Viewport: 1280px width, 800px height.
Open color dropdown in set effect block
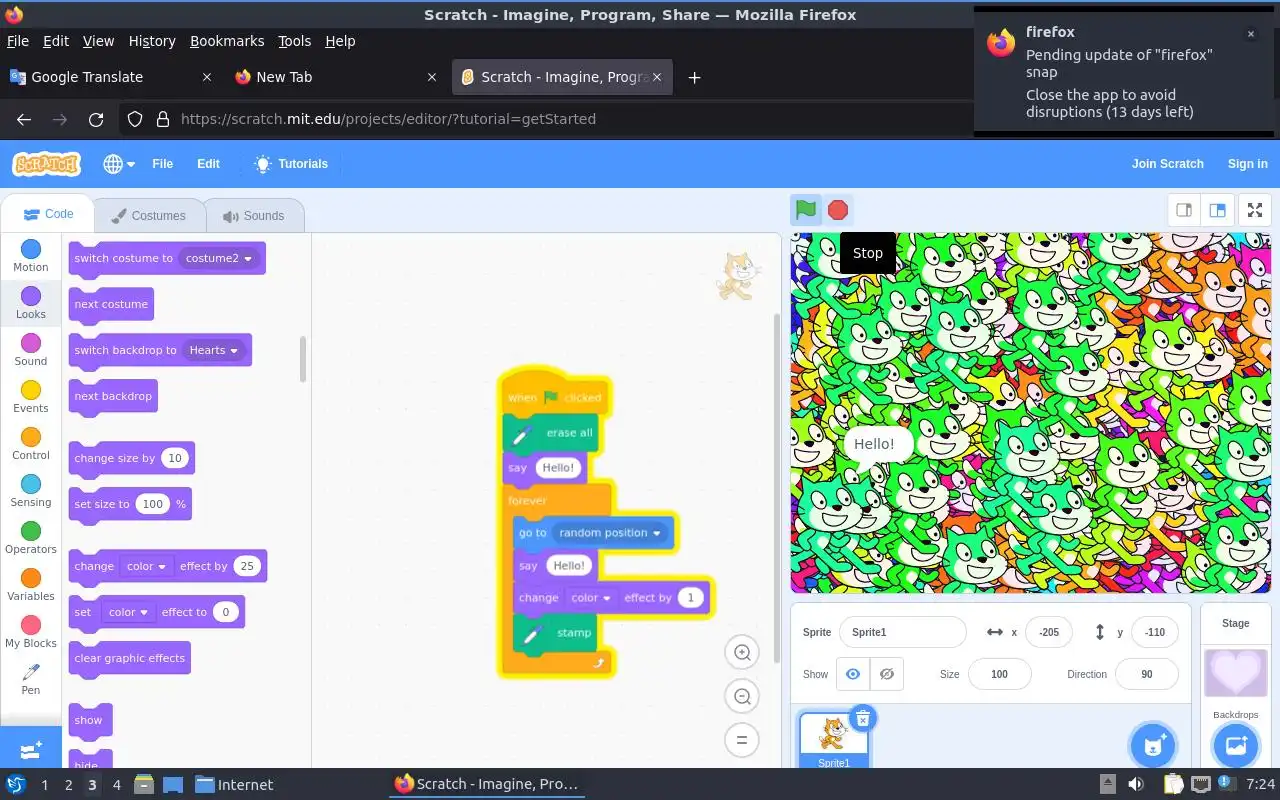click(x=128, y=612)
